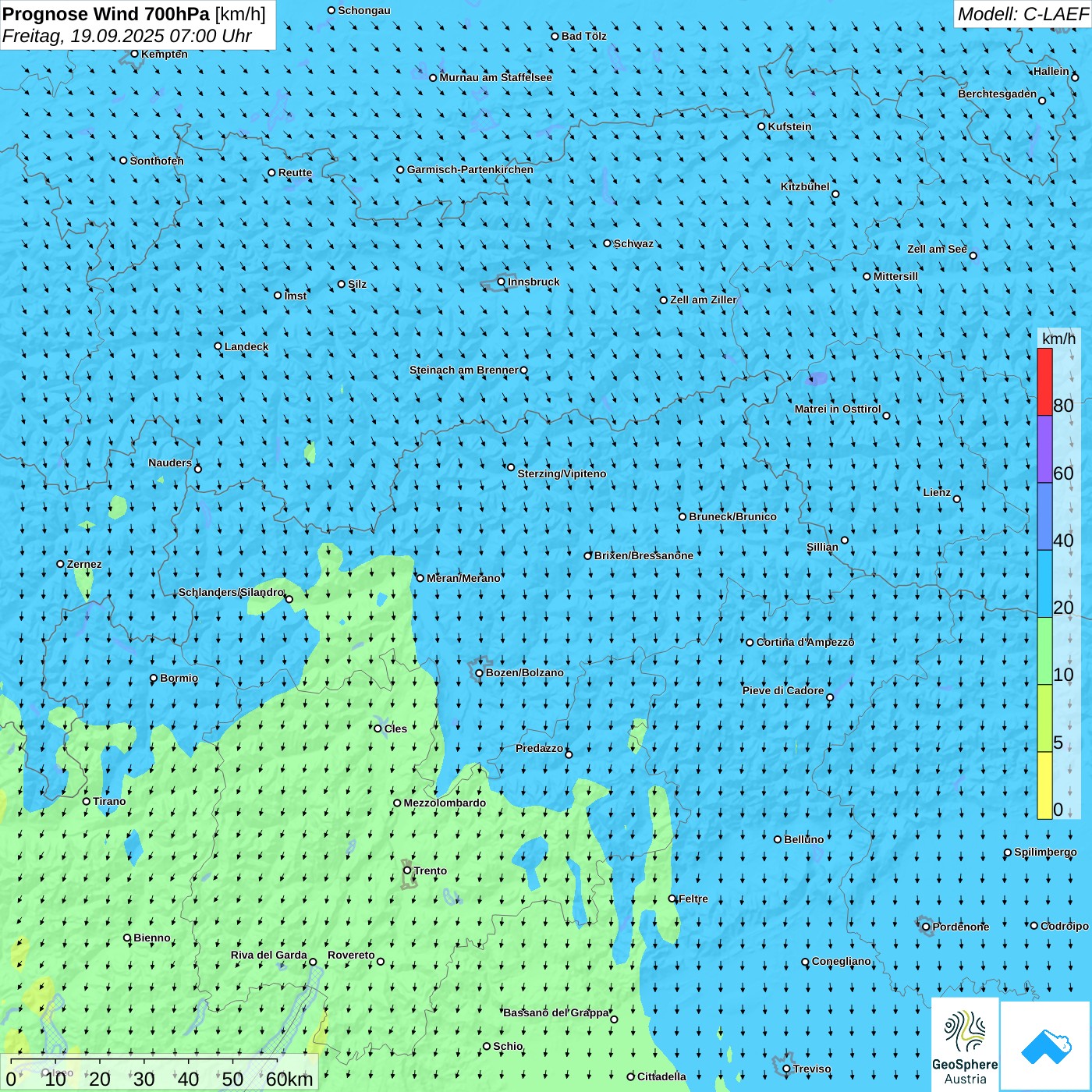
Task: Click the Bormio city label
Action: [179, 678]
